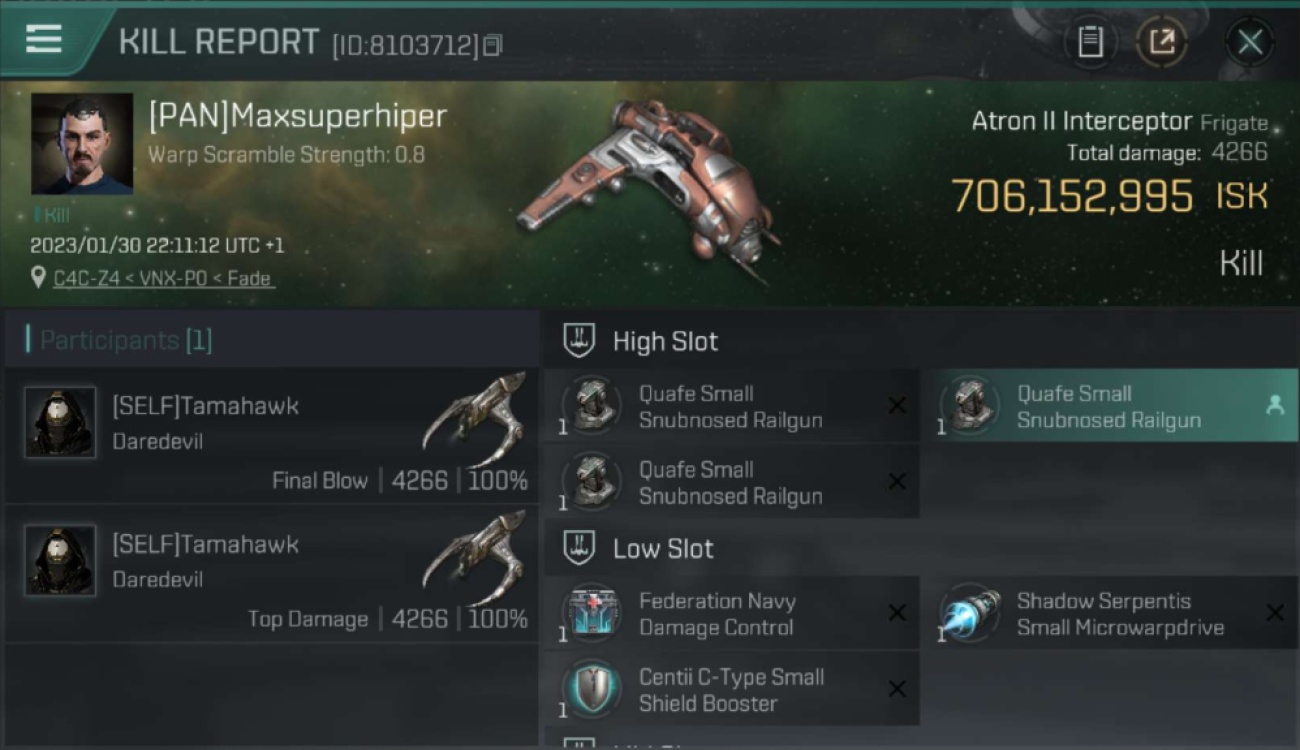This screenshot has width=1300, height=750.
Task: Click the X beside Federation Navy Damage Control
Action: 897,613
